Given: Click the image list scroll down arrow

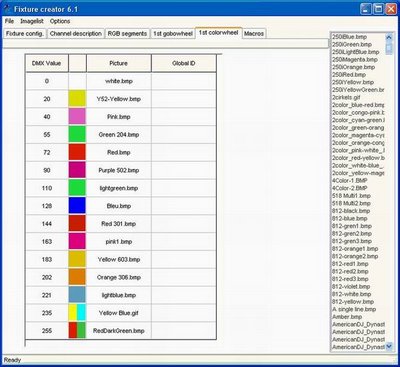Looking at the screenshot, I should [389, 347].
